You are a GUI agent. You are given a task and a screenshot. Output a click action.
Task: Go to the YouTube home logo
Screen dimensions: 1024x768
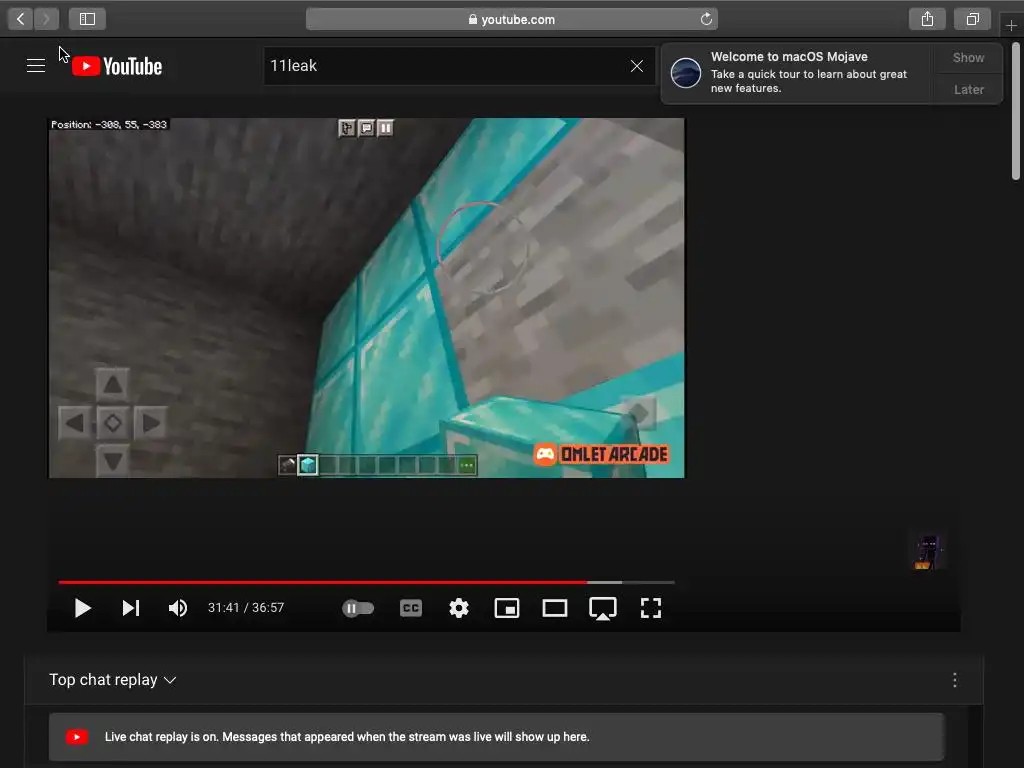coord(117,66)
